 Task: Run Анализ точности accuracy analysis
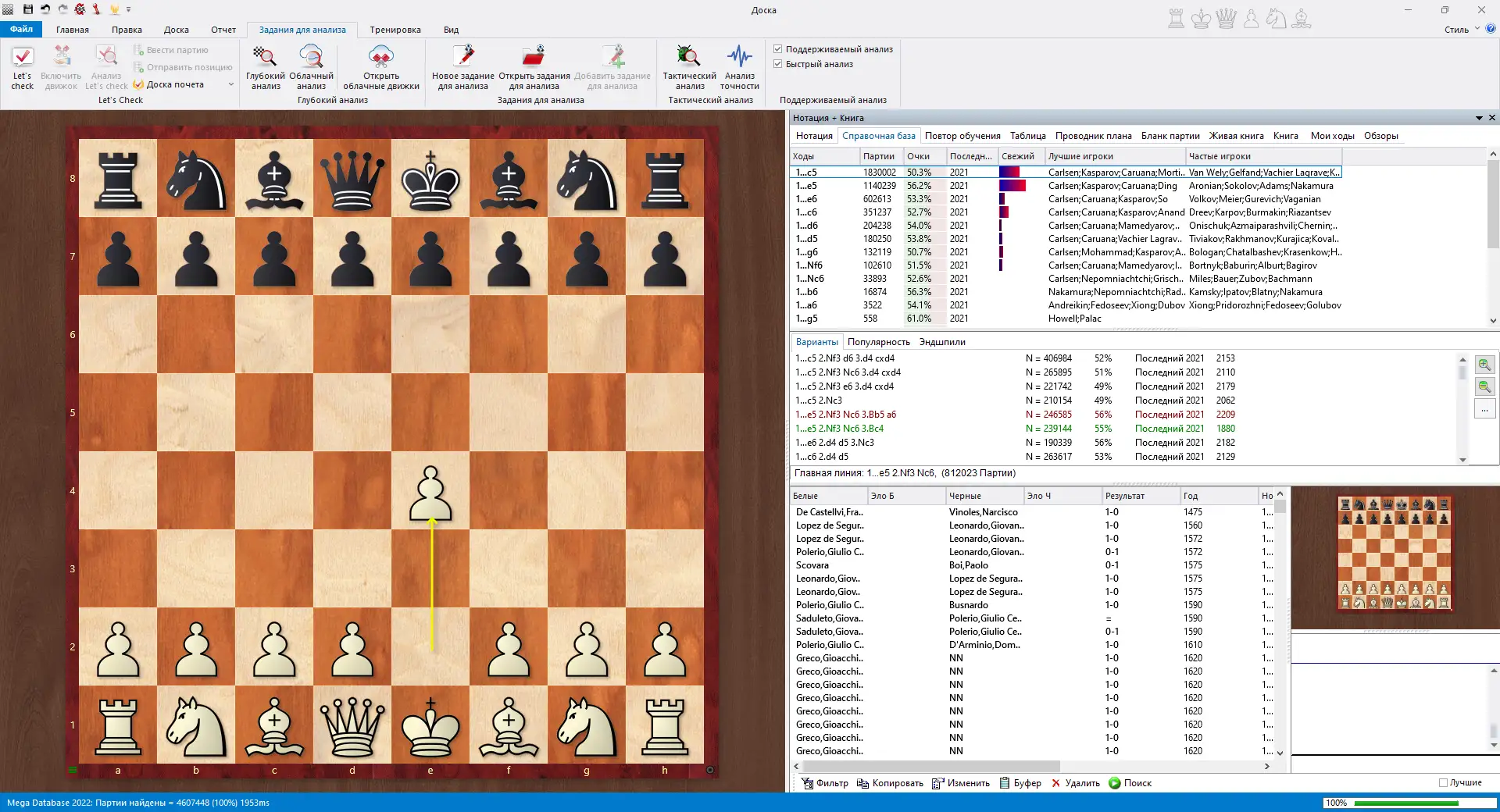pyautogui.click(x=739, y=57)
